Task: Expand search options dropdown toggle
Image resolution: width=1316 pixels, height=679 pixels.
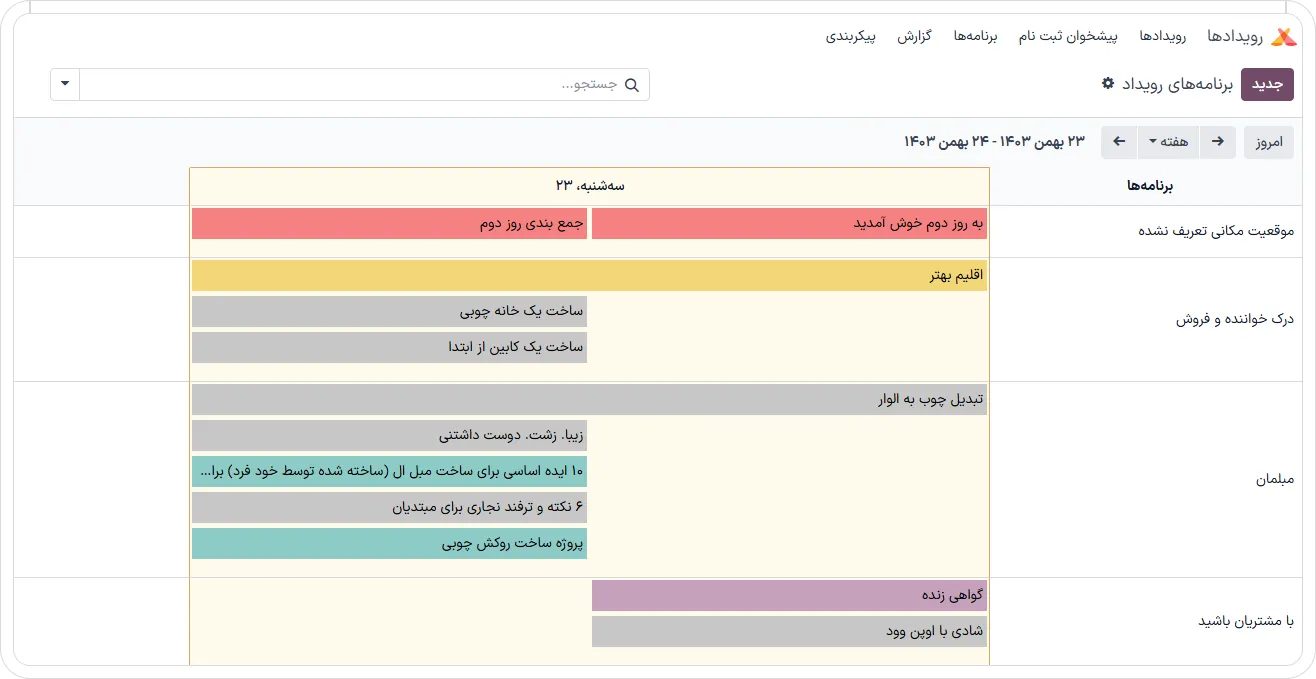Action: click(x=65, y=84)
